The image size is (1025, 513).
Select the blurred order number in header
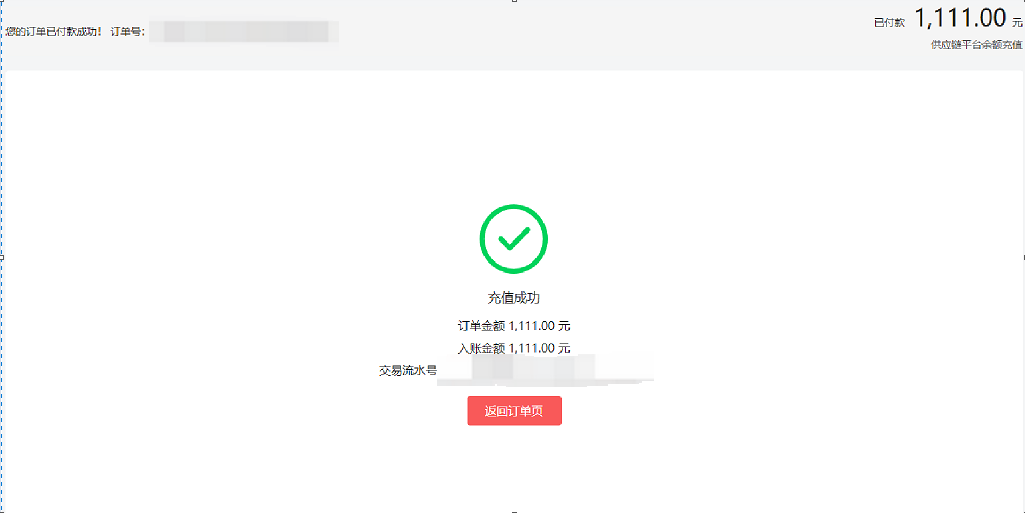point(243,31)
